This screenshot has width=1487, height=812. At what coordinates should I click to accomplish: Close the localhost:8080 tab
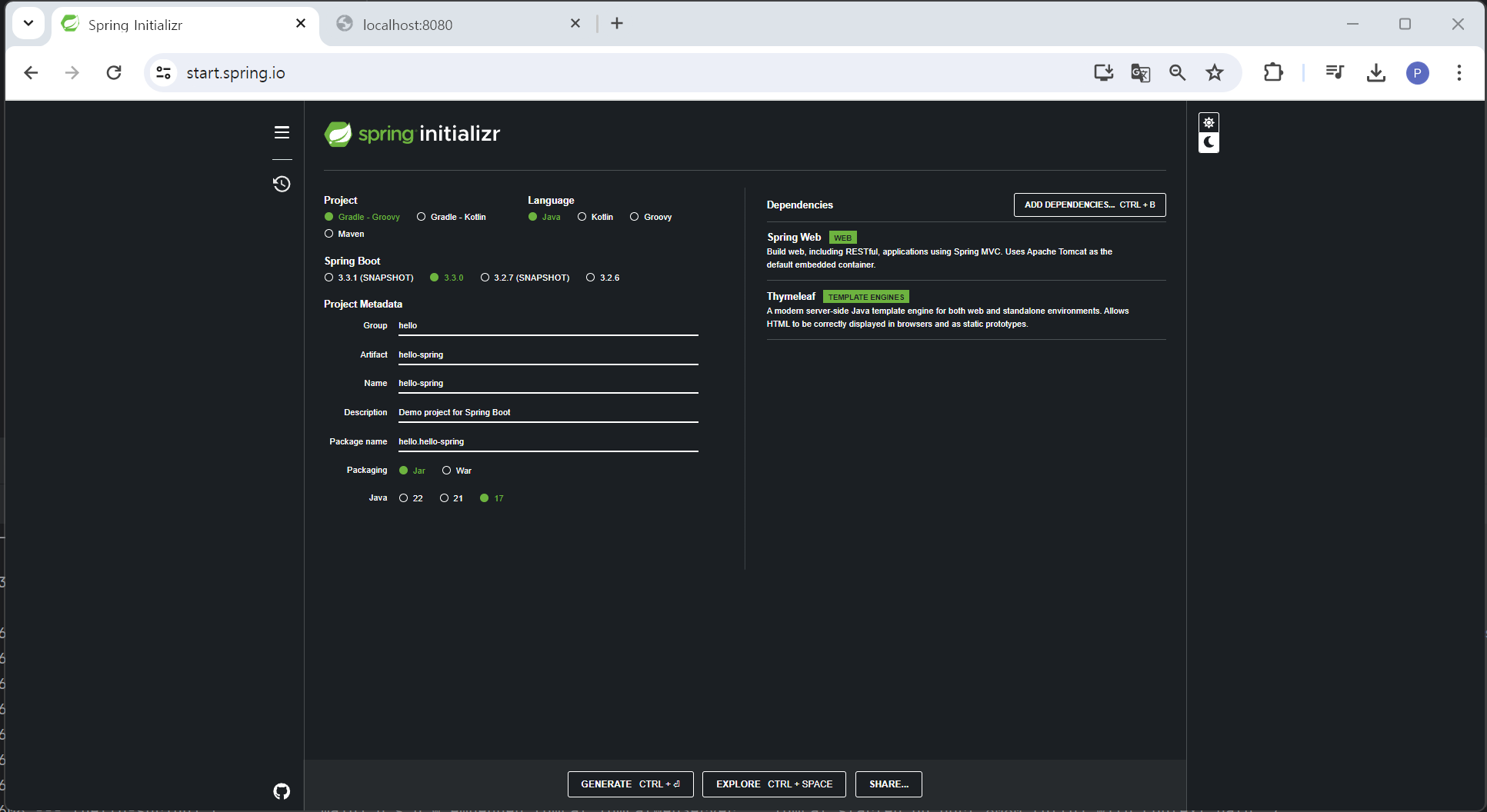(x=575, y=24)
